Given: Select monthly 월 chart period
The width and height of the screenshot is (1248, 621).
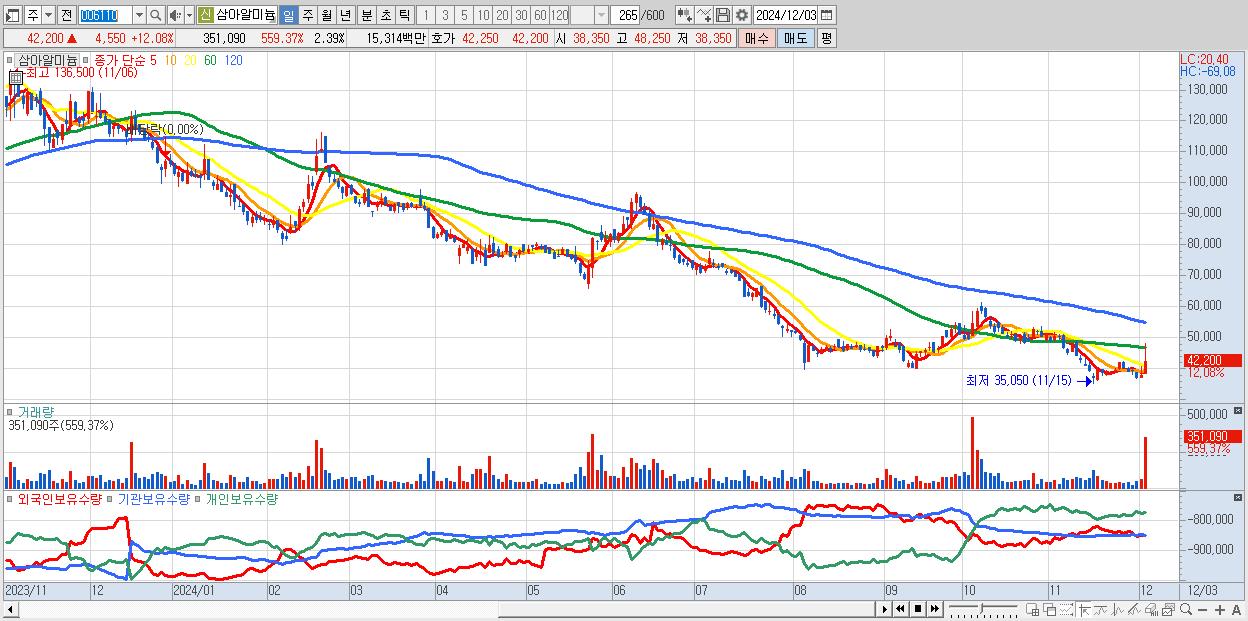Looking at the screenshot, I should pos(327,15).
